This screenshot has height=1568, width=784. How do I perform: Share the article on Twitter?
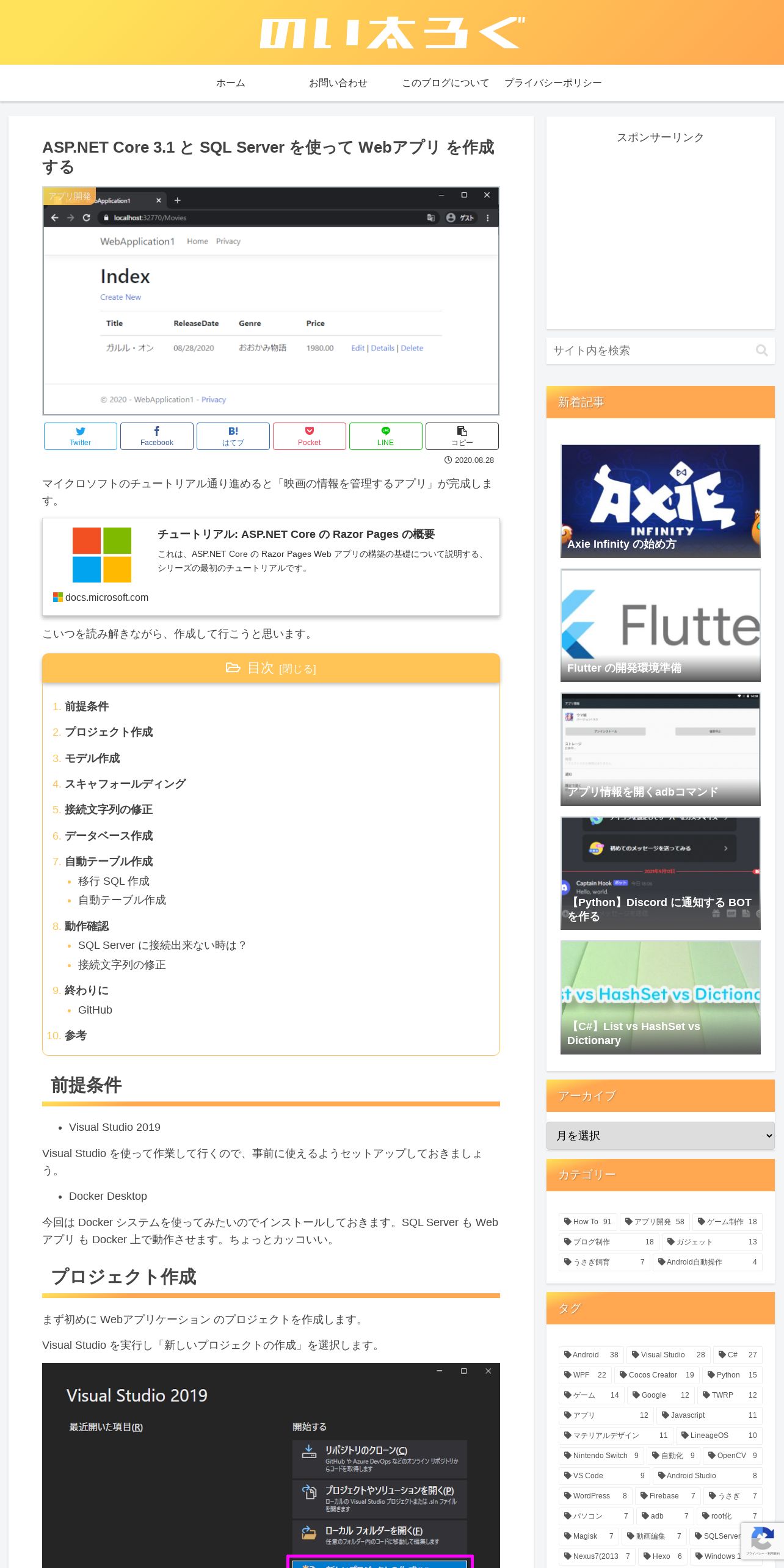80,436
